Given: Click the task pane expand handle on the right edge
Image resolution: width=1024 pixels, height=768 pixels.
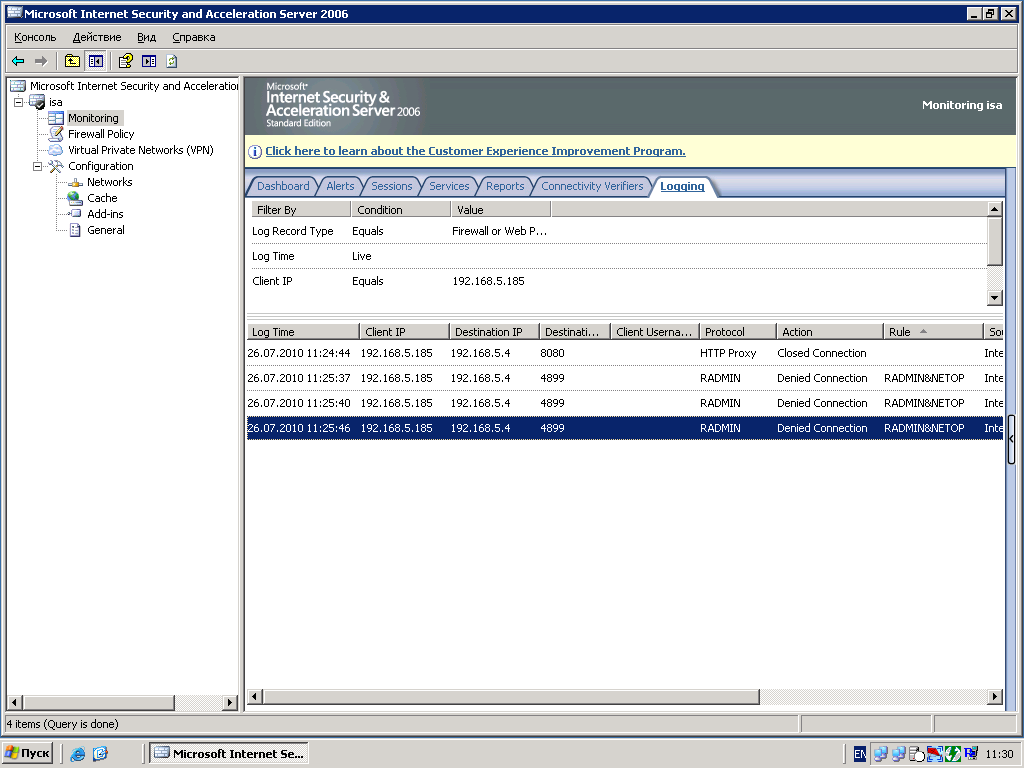Looking at the screenshot, I should 1011,440.
